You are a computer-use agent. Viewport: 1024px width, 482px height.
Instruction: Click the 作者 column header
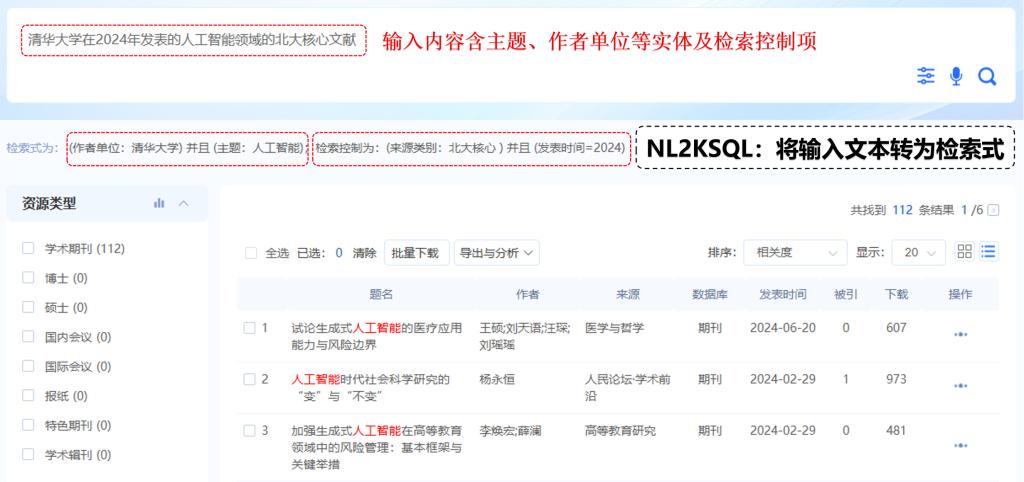point(528,294)
